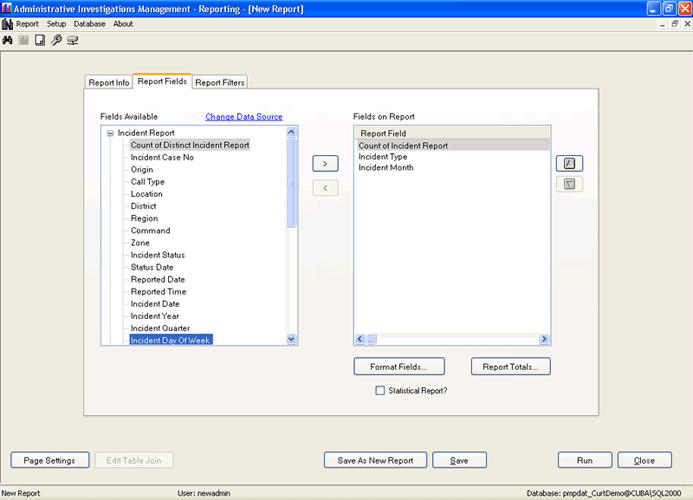Collapse the Incident Report tree node
Viewport: 693px width, 500px height.
(x=110, y=132)
